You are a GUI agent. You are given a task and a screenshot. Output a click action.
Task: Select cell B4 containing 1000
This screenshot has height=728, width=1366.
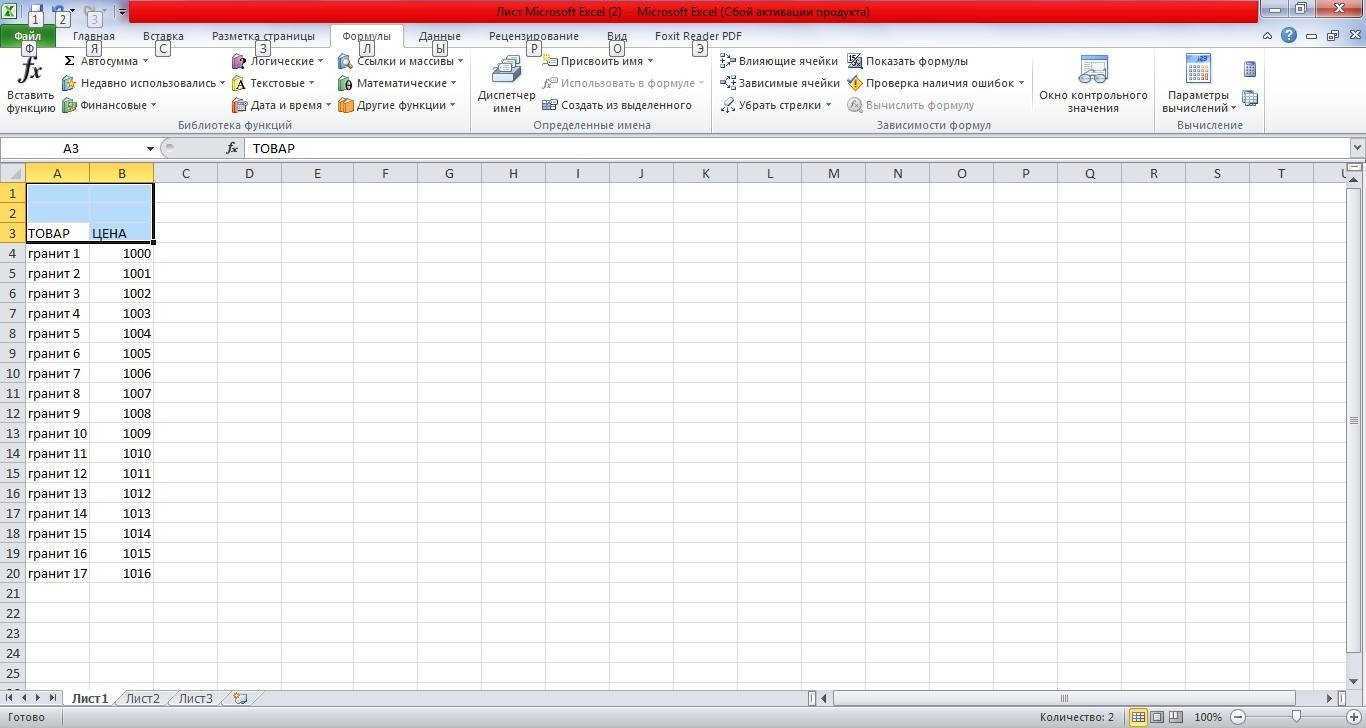pos(121,253)
